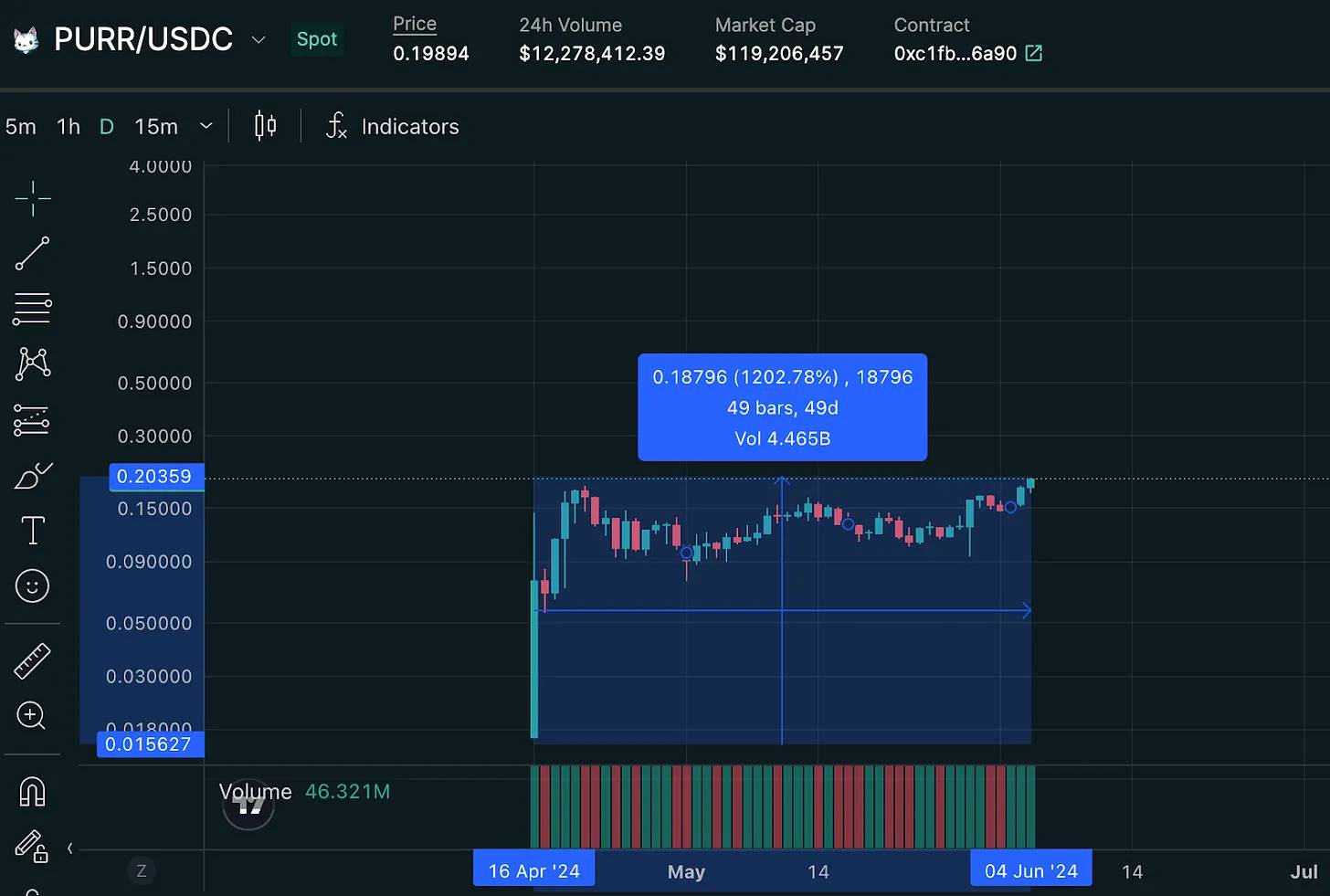Click the zoom in tool
The image size is (1330, 896).
pyautogui.click(x=33, y=715)
